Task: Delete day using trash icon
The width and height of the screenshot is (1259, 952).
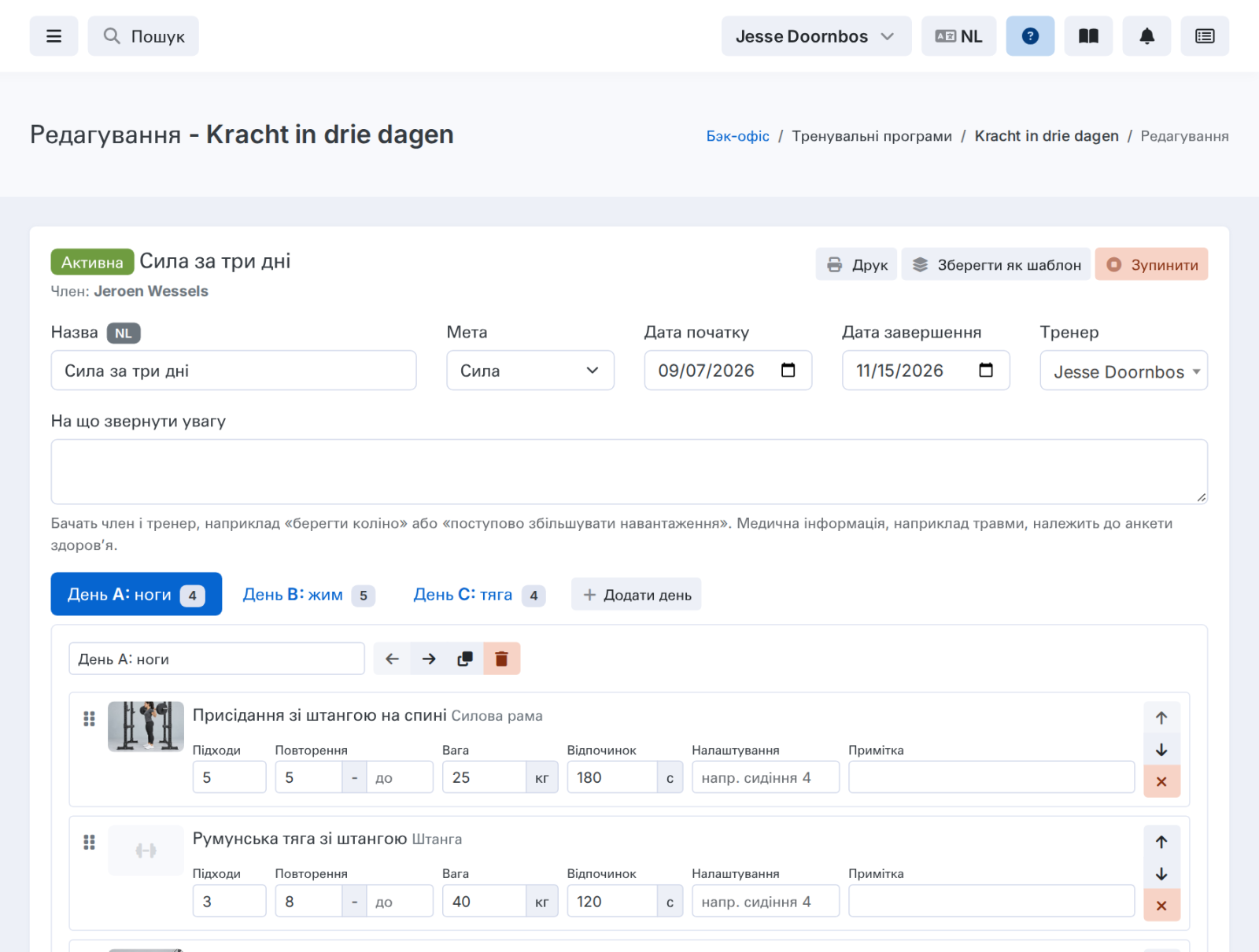Action: [501, 659]
